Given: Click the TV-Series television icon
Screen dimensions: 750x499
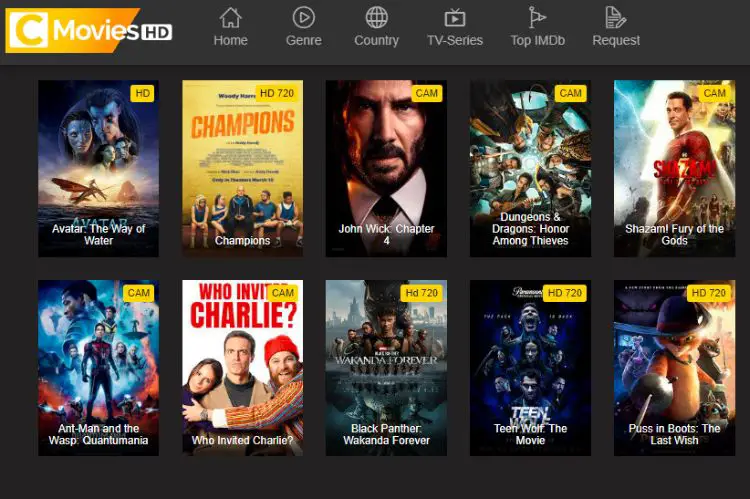Looking at the screenshot, I should tap(455, 18).
